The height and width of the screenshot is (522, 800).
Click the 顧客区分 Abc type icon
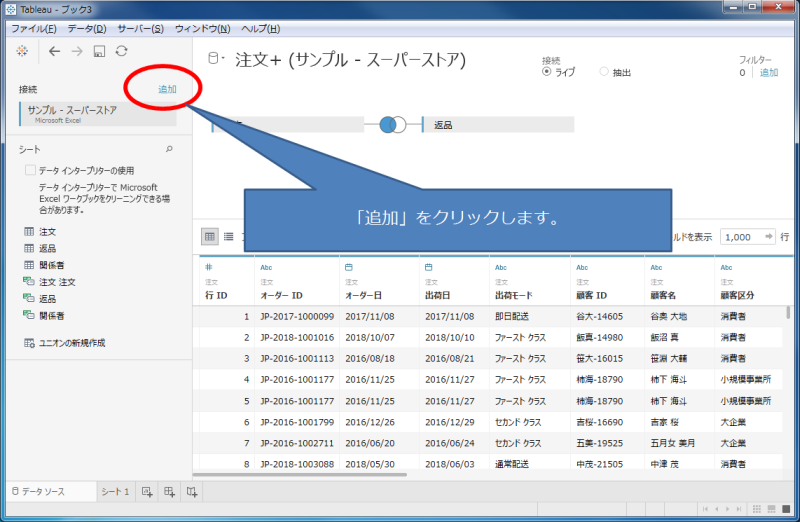[727, 267]
